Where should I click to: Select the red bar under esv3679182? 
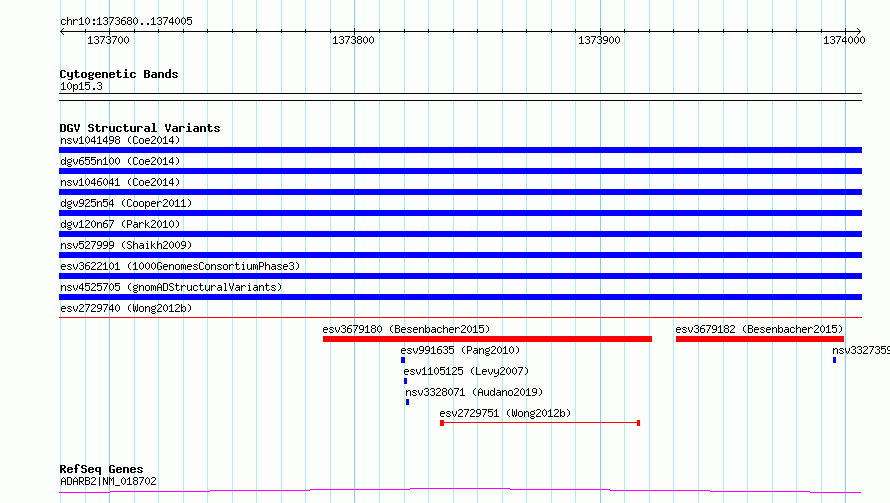coord(759,339)
